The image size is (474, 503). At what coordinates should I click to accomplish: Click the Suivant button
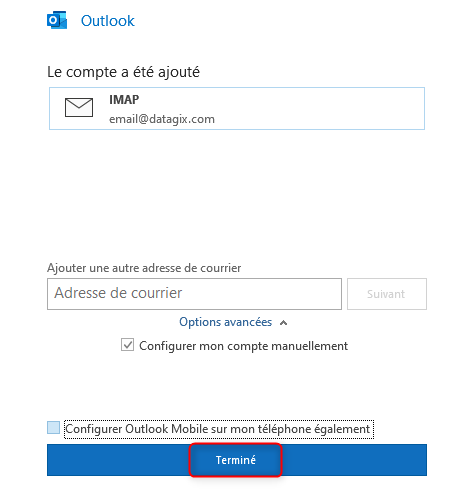[x=387, y=294]
